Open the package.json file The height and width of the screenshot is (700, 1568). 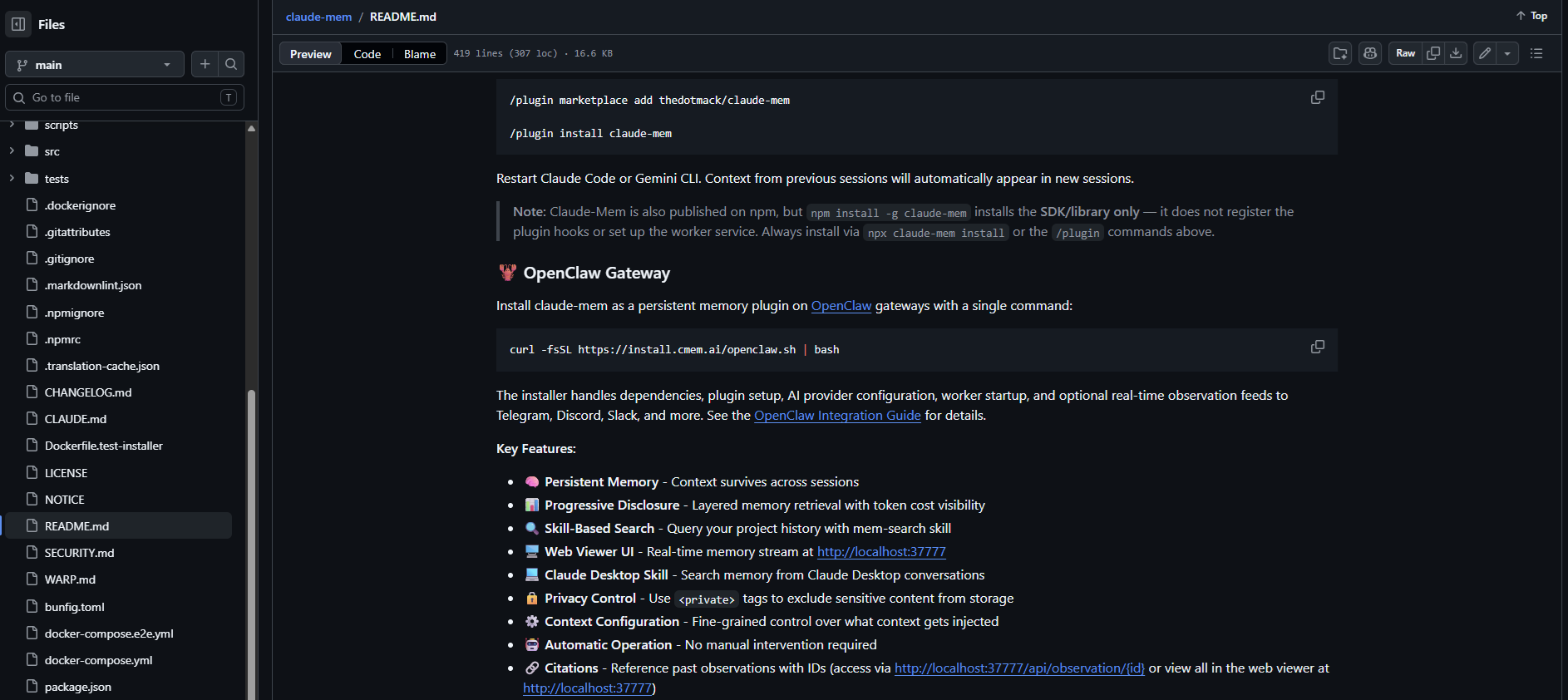point(78,687)
